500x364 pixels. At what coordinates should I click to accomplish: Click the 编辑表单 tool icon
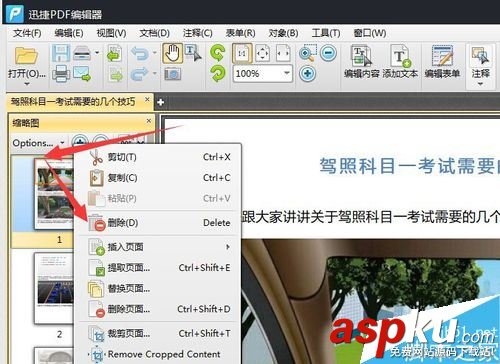coord(442,56)
